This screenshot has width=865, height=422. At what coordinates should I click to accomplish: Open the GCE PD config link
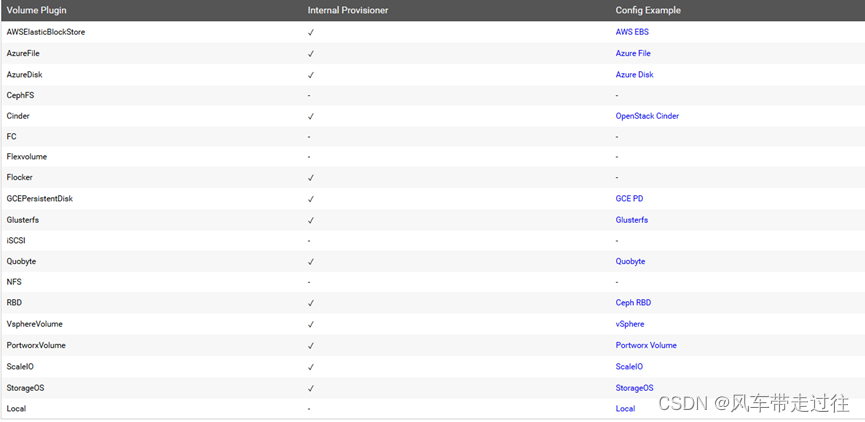click(x=629, y=199)
